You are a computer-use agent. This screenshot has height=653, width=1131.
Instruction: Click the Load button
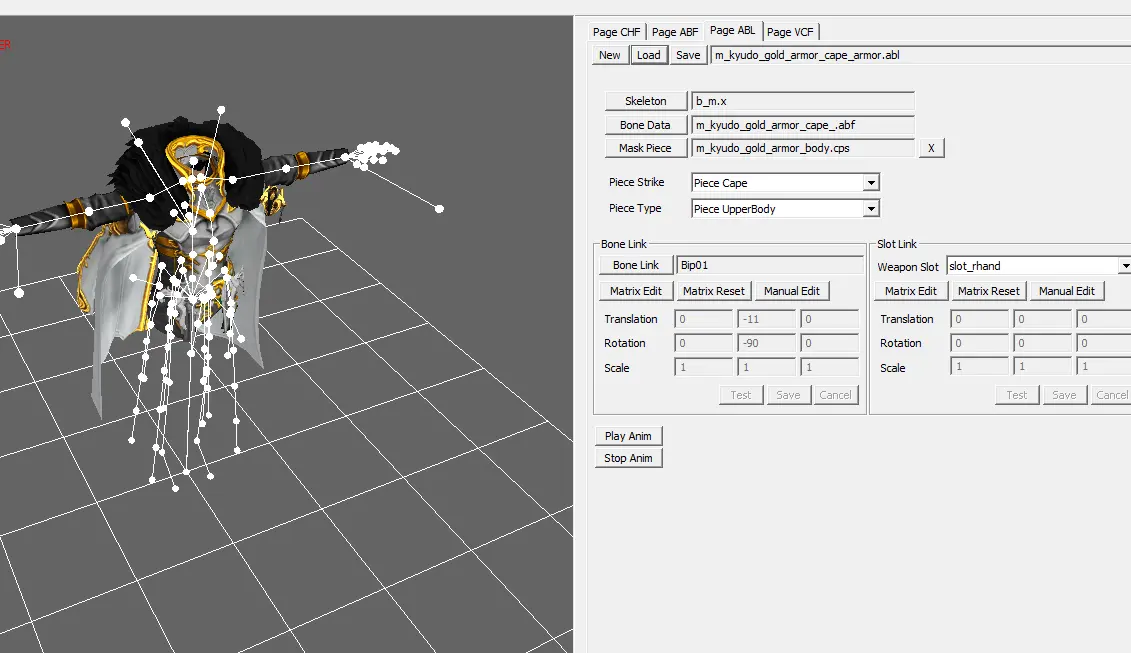[x=648, y=55]
